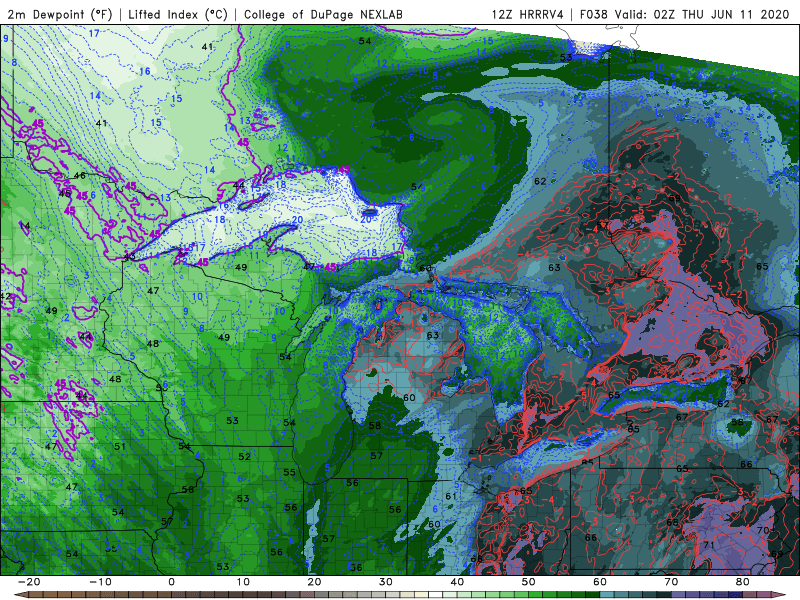
Task: Click the "40" color scale label
Action: 457,582
